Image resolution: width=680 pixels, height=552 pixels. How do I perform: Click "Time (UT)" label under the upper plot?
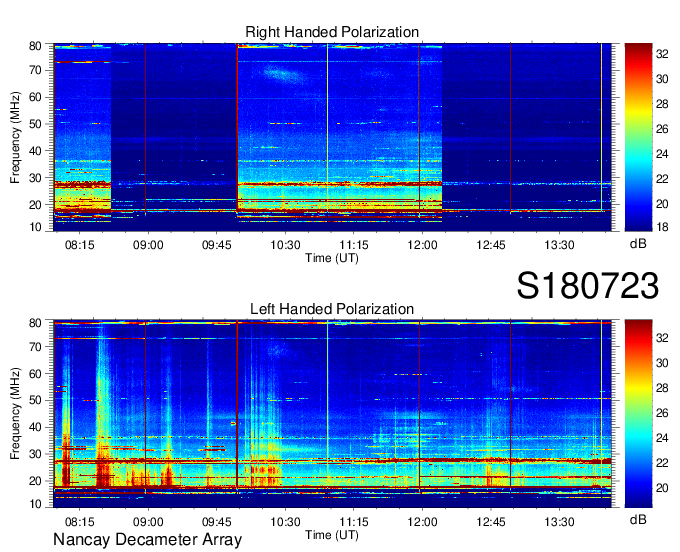pos(332,258)
